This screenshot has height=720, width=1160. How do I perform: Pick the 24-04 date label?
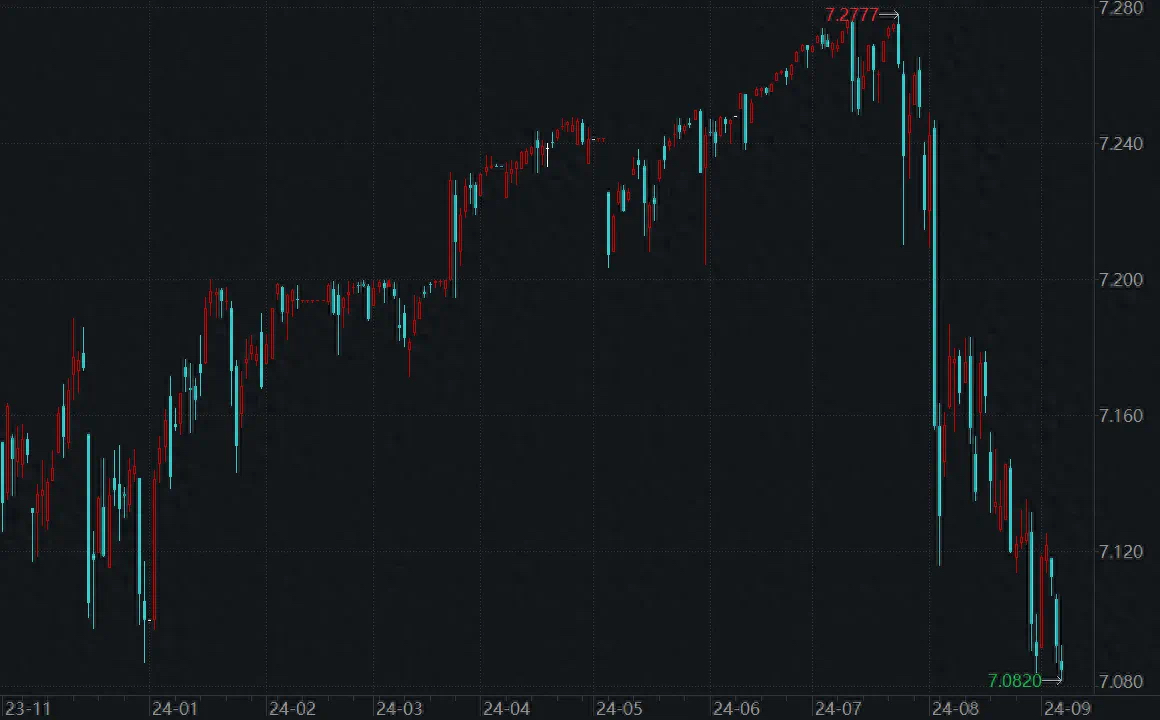[x=506, y=708]
